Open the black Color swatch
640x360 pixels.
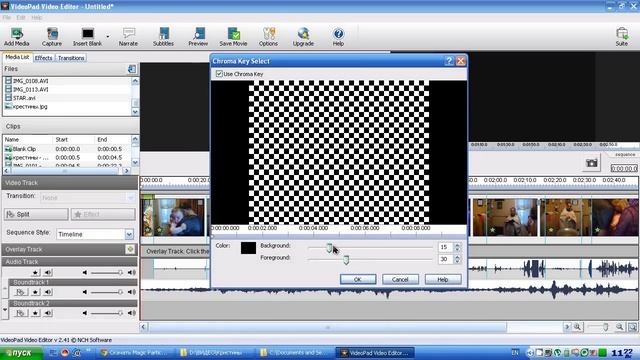click(248, 248)
